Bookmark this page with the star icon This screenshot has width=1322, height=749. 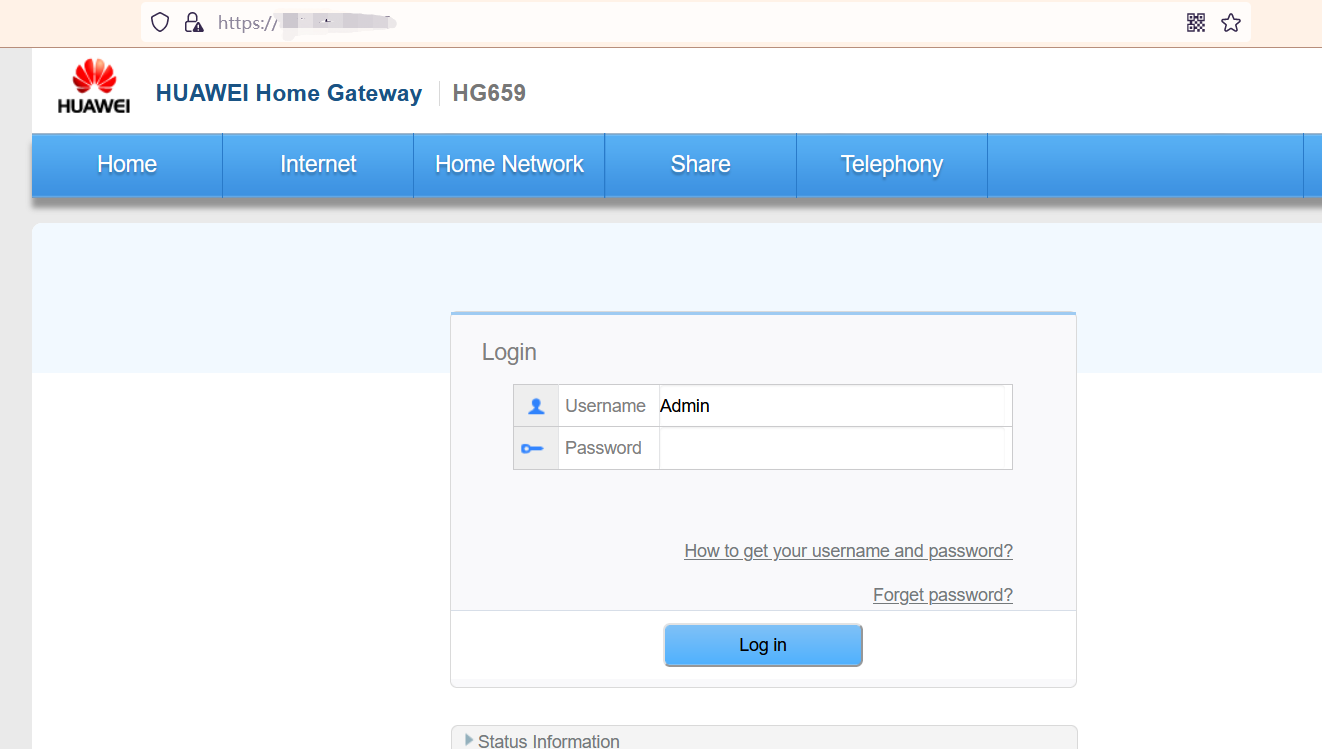coord(1231,22)
